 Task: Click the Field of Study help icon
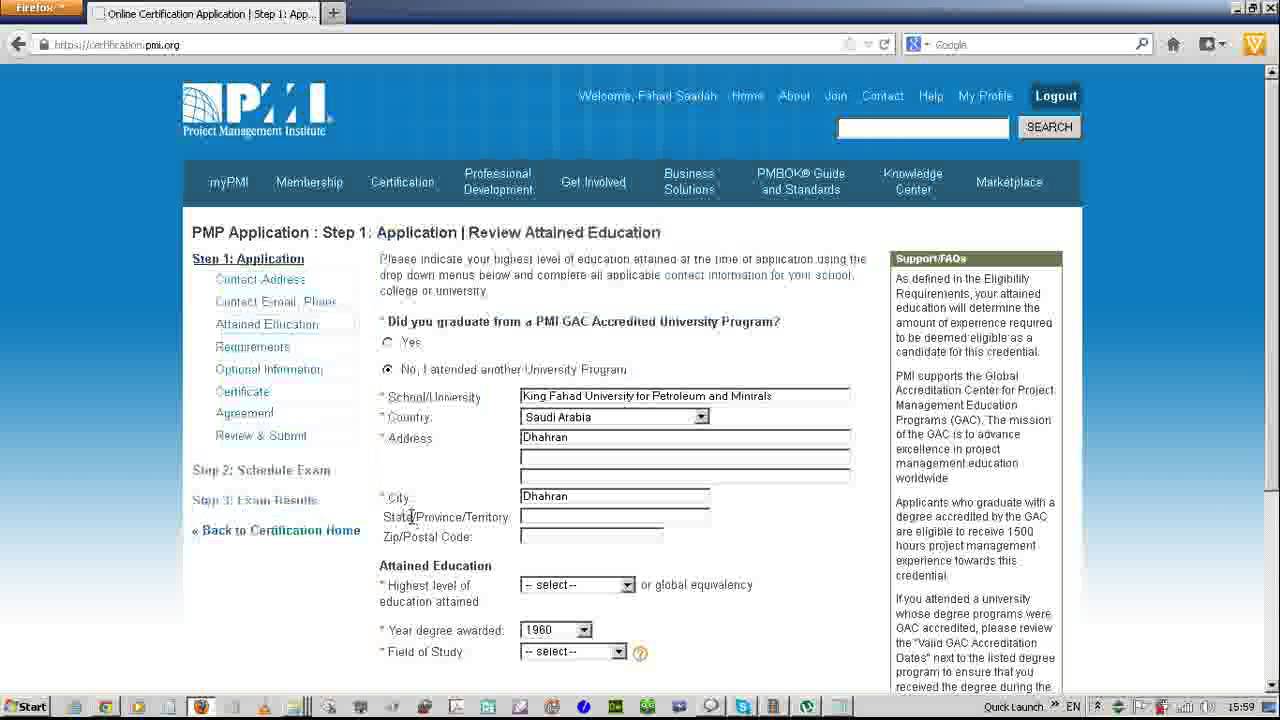640,653
